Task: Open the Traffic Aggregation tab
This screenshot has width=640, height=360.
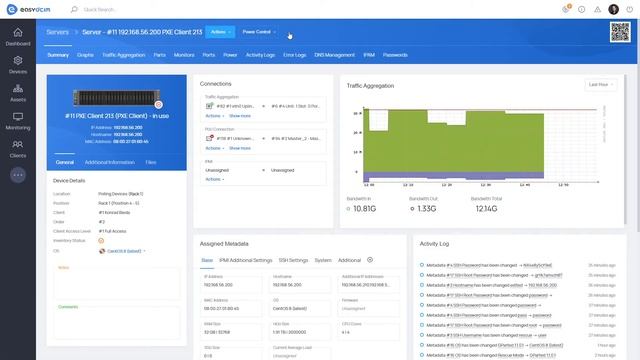Action: pos(124,55)
